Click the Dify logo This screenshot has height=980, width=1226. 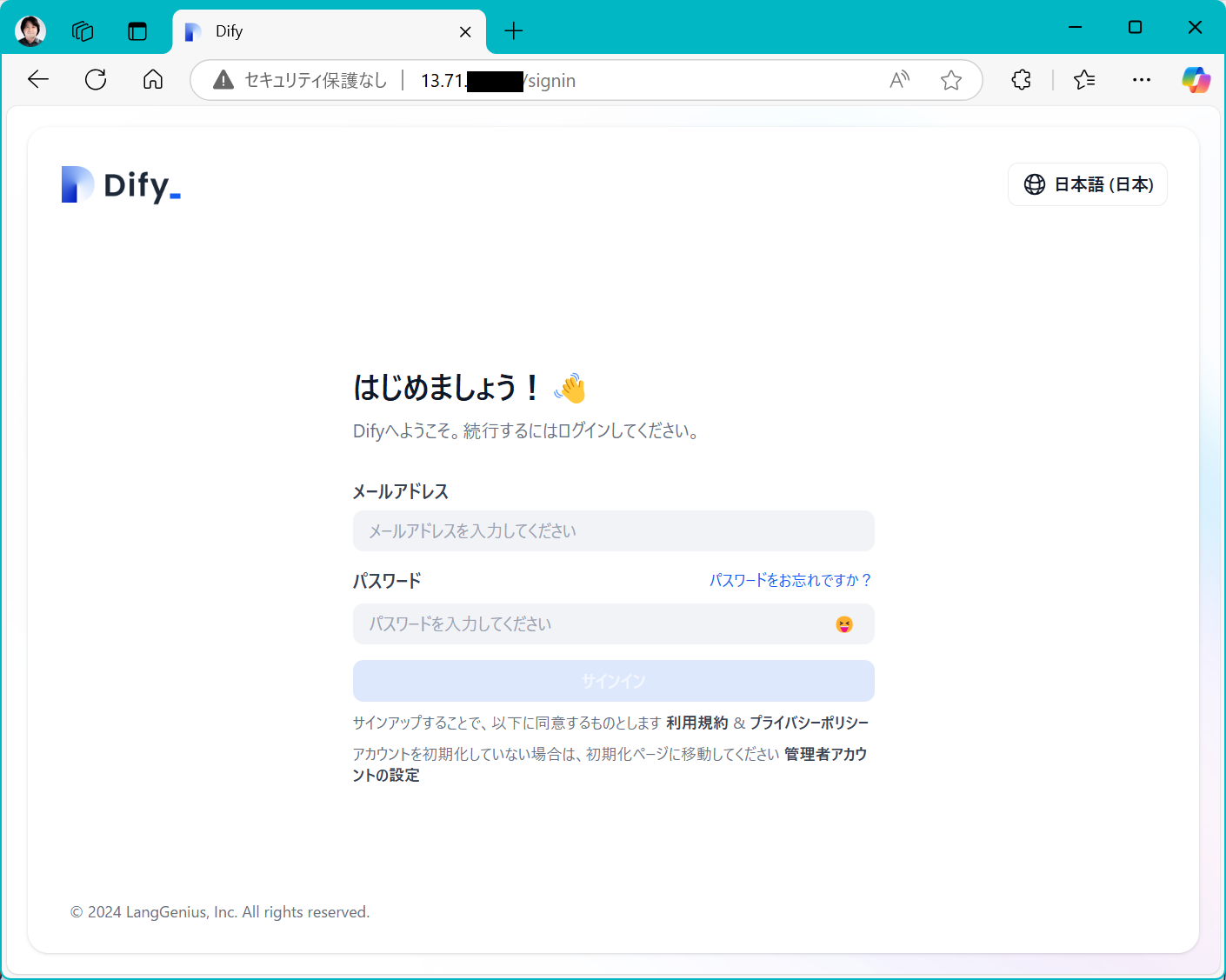tap(120, 184)
